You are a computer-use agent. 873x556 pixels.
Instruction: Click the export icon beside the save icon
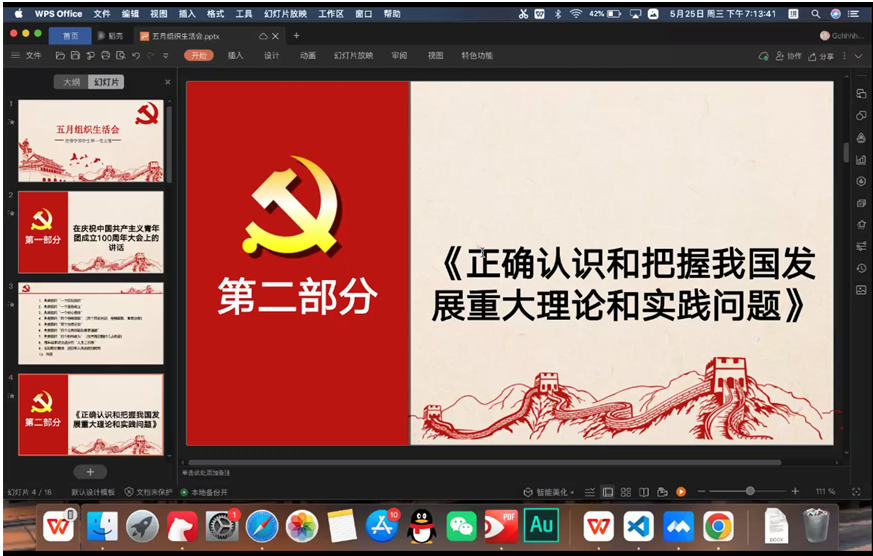point(90,56)
